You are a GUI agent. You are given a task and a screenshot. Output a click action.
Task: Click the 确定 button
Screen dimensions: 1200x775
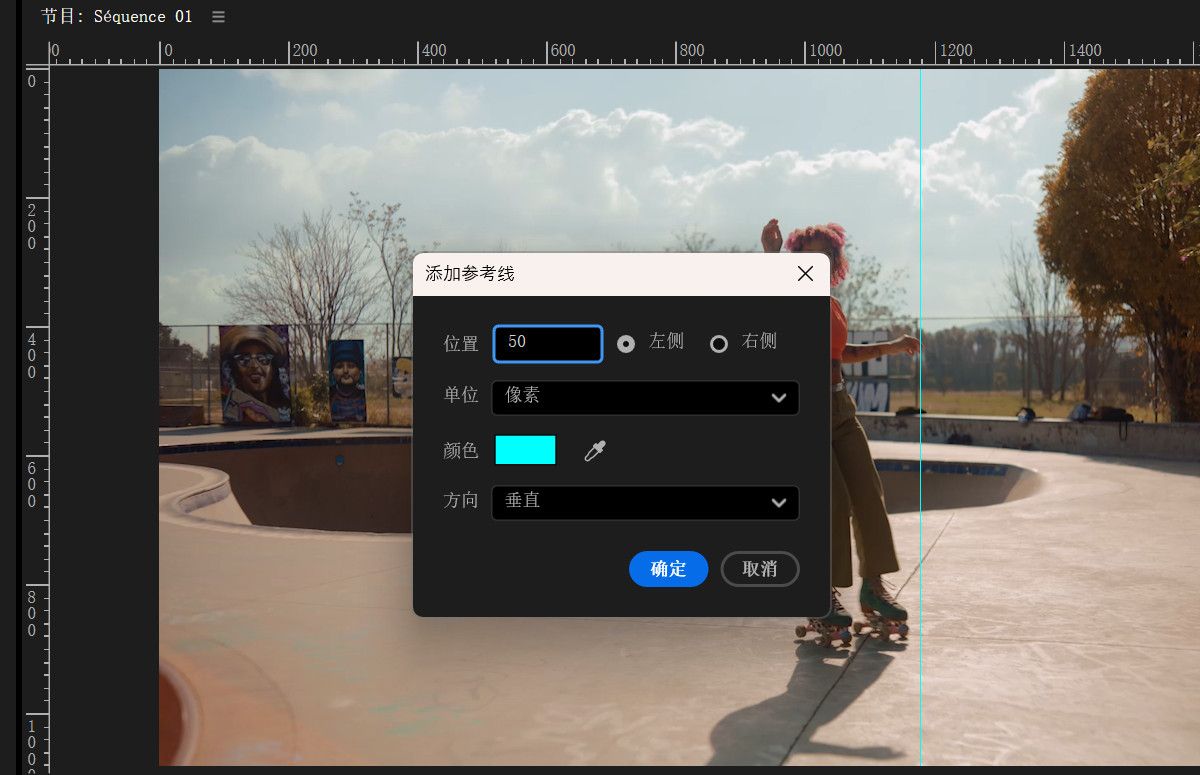coord(669,569)
